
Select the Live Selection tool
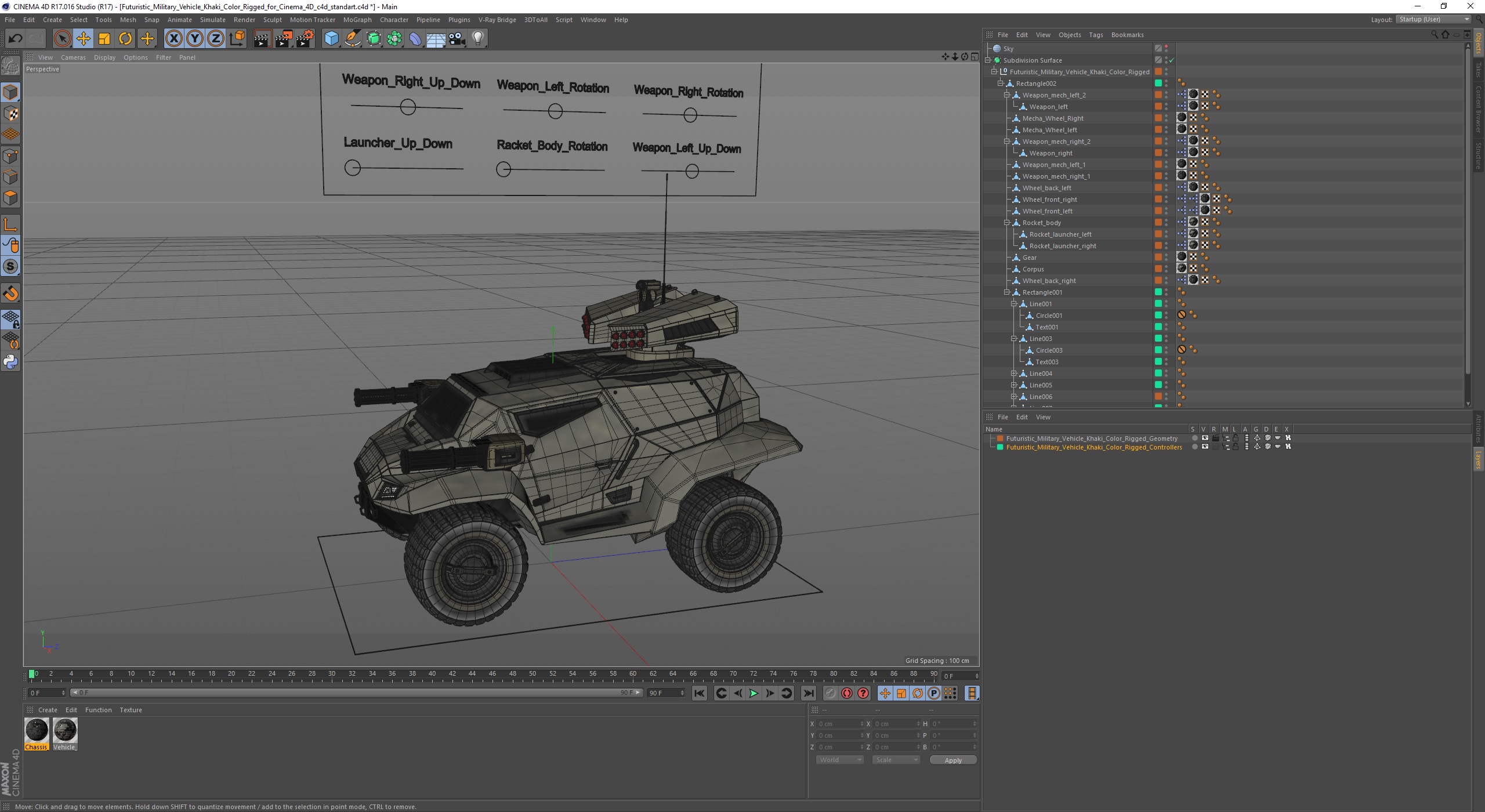click(x=62, y=39)
